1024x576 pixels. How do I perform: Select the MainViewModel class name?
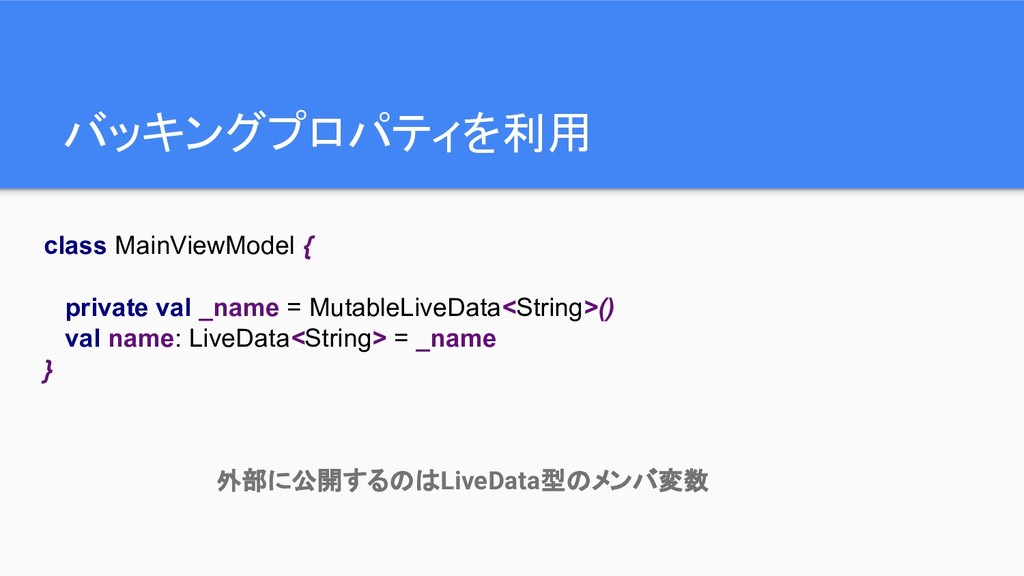[x=205, y=246]
